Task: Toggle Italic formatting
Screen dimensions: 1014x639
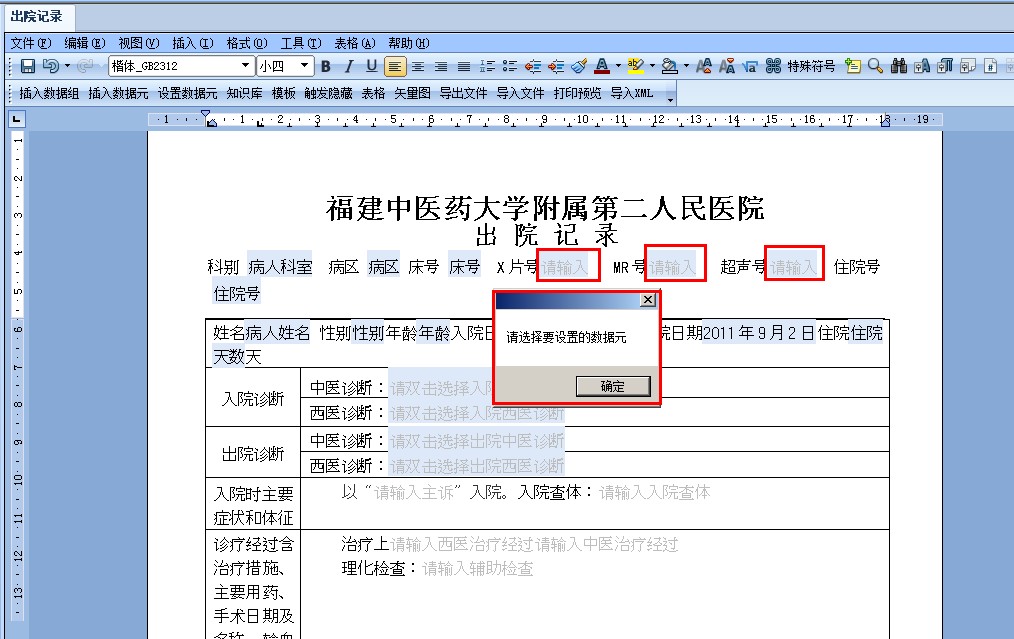Action: pos(349,66)
